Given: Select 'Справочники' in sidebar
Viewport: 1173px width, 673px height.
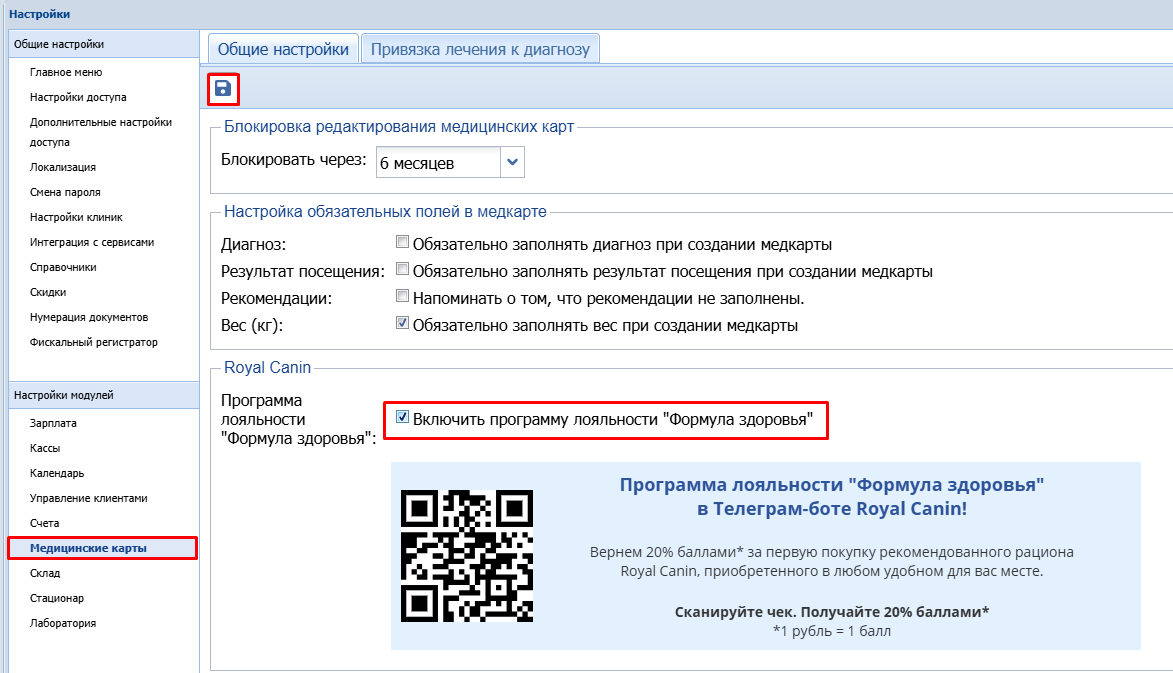Looking at the screenshot, I should tap(63, 268).
